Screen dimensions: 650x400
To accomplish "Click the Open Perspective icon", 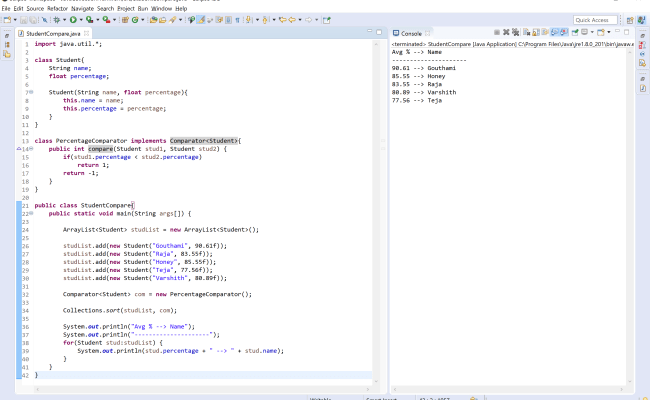I will (630, 20).
